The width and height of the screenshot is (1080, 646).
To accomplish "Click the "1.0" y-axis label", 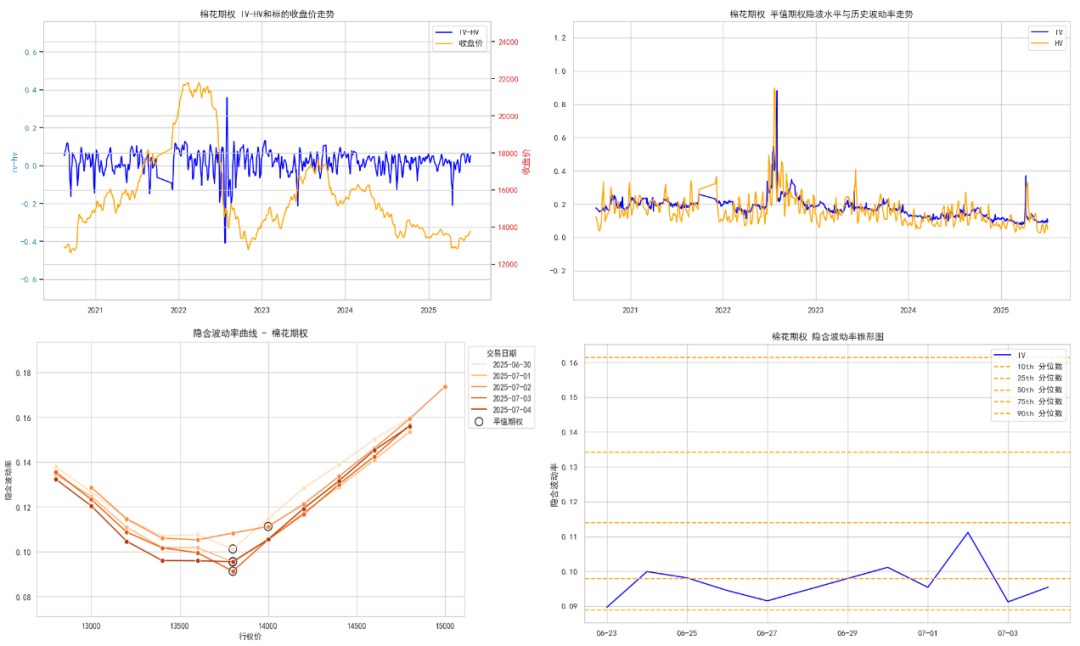I will (x=560, y=71).
